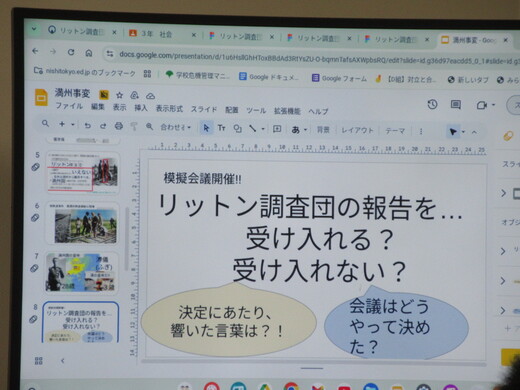This screenshot has height=390, width=520.
Task: Open the 合わせる zoom dropdown
Action: (x=175, y=127)
